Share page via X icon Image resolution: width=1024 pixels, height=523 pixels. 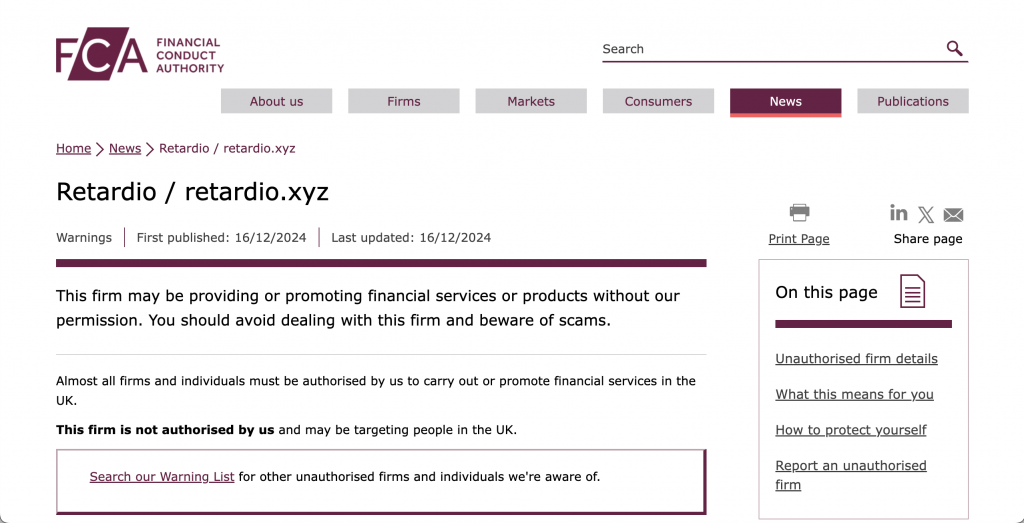click(926, 214)
